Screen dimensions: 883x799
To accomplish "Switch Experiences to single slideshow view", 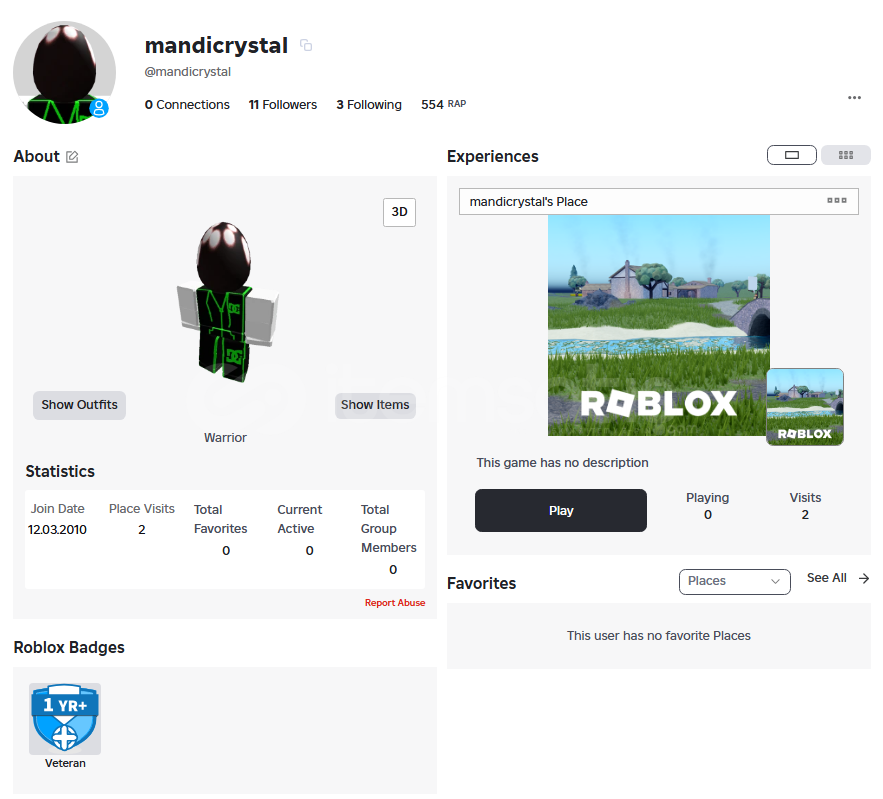I will [x=792, y=155].
